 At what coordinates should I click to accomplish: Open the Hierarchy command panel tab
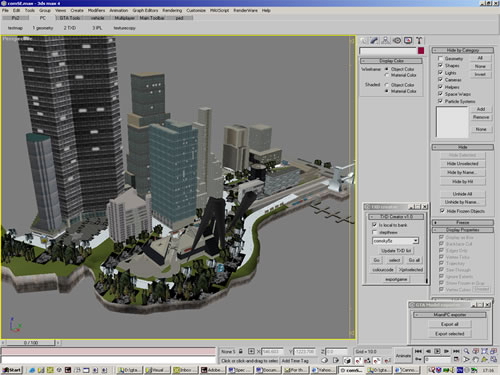pyautogui.click(x=386, y=41)
